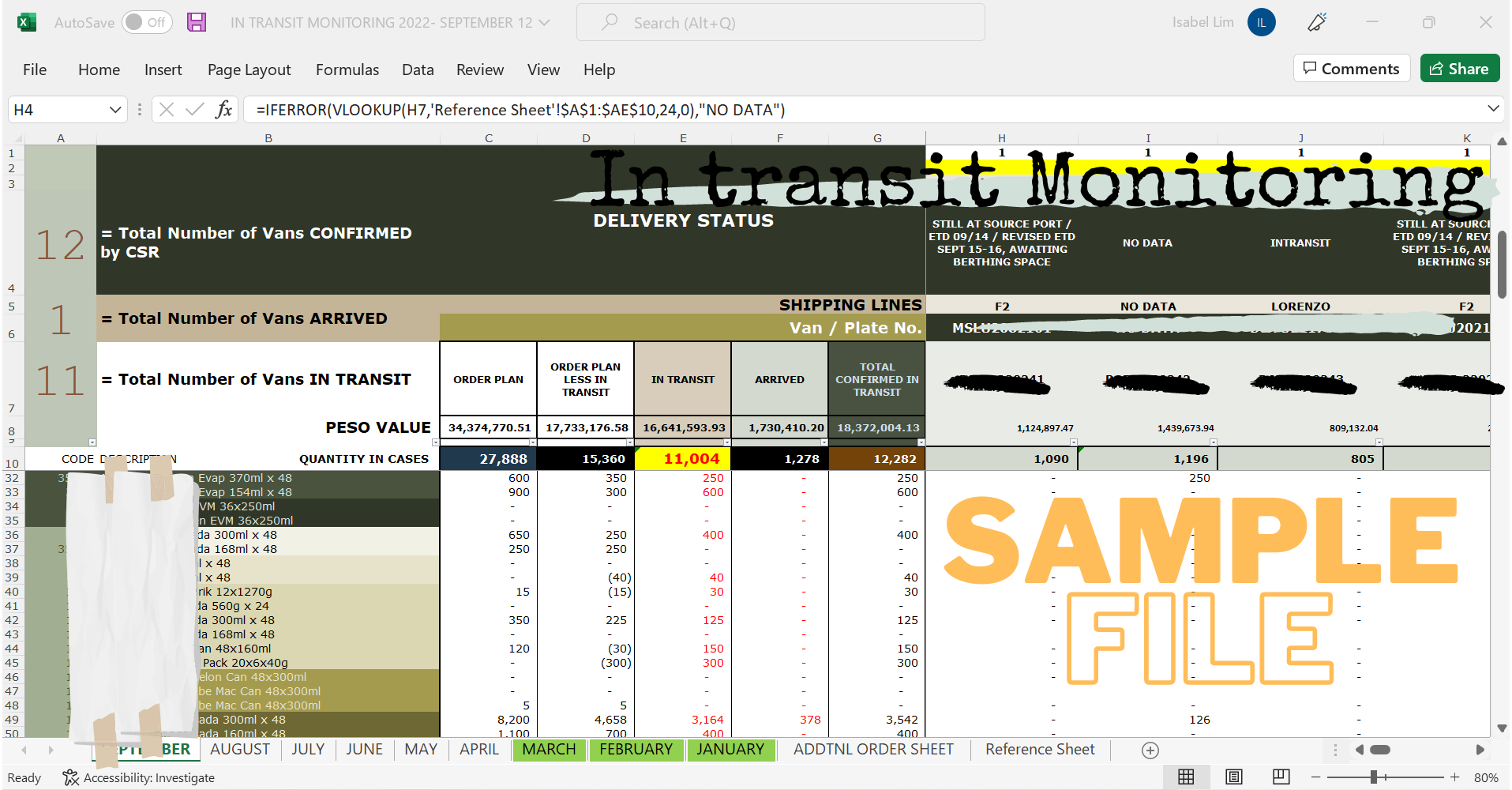
Task: Open Insert Function with the fx icon
Action: coord(224,109)
